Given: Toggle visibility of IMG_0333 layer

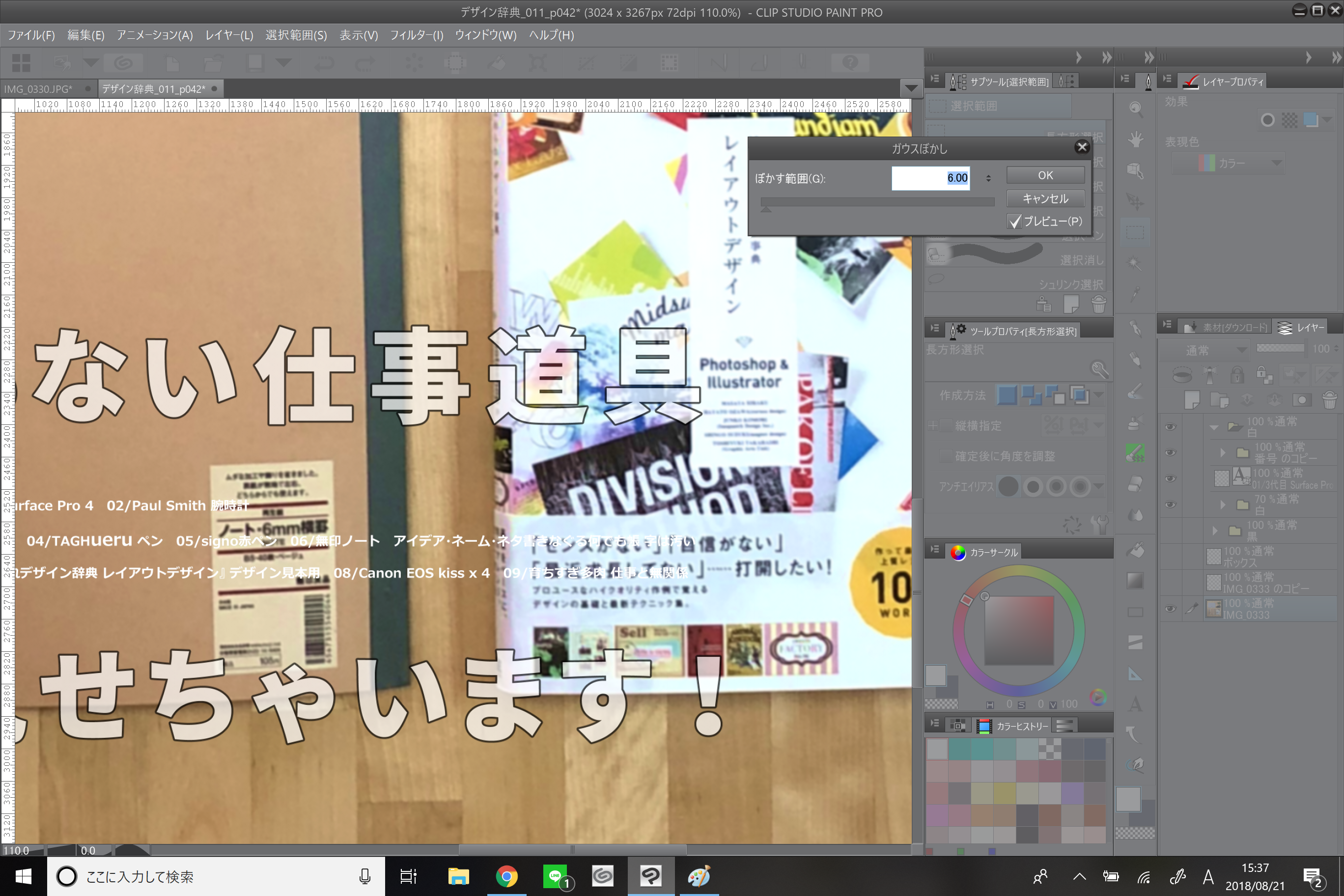Looking at the screenshot, I should [1170, 609].
